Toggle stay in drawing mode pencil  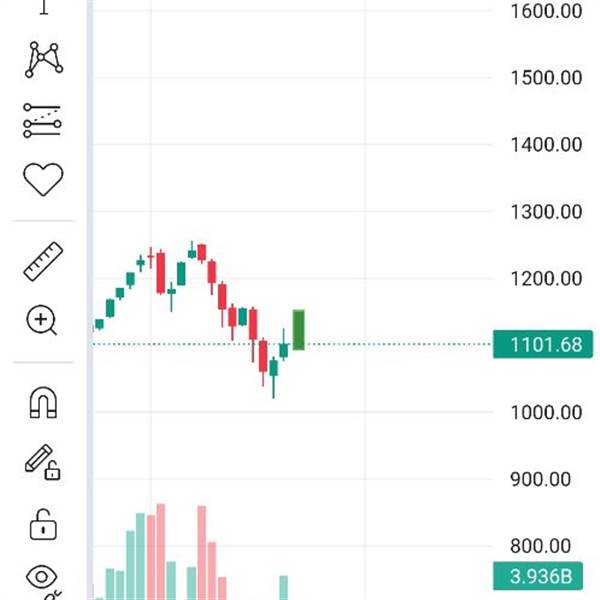pyautogui.click(x=43, y=461)
